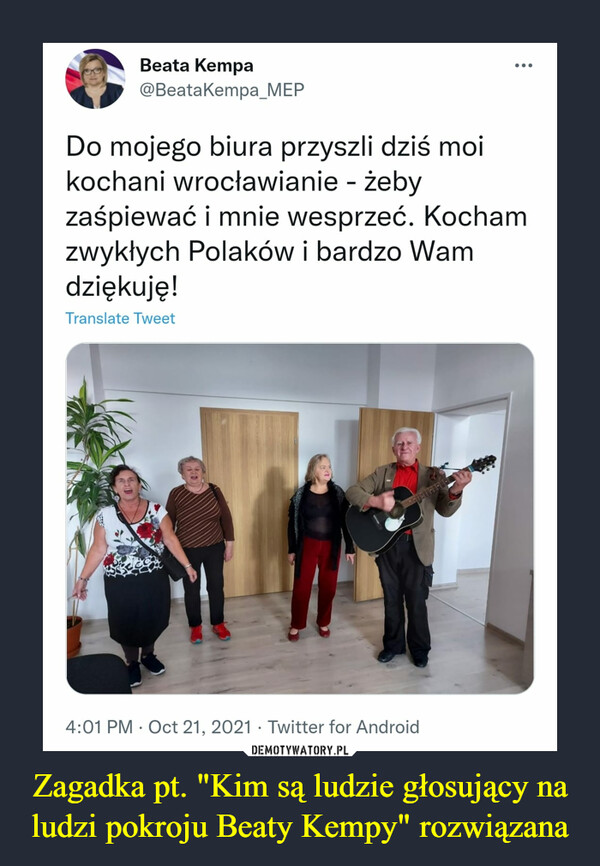Viewport: 600px width, 866px height.
Task: Click the @BeataKempa_MEP handle
Action: (222, 89)
